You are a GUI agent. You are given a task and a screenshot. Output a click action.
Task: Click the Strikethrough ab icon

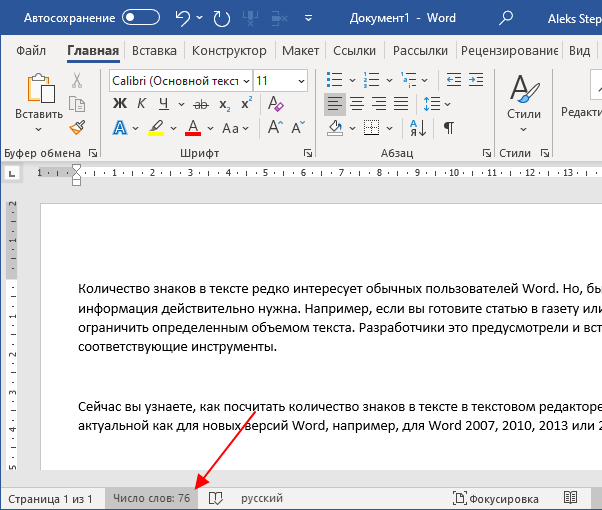pyautogui.click(x=201, y=104)
